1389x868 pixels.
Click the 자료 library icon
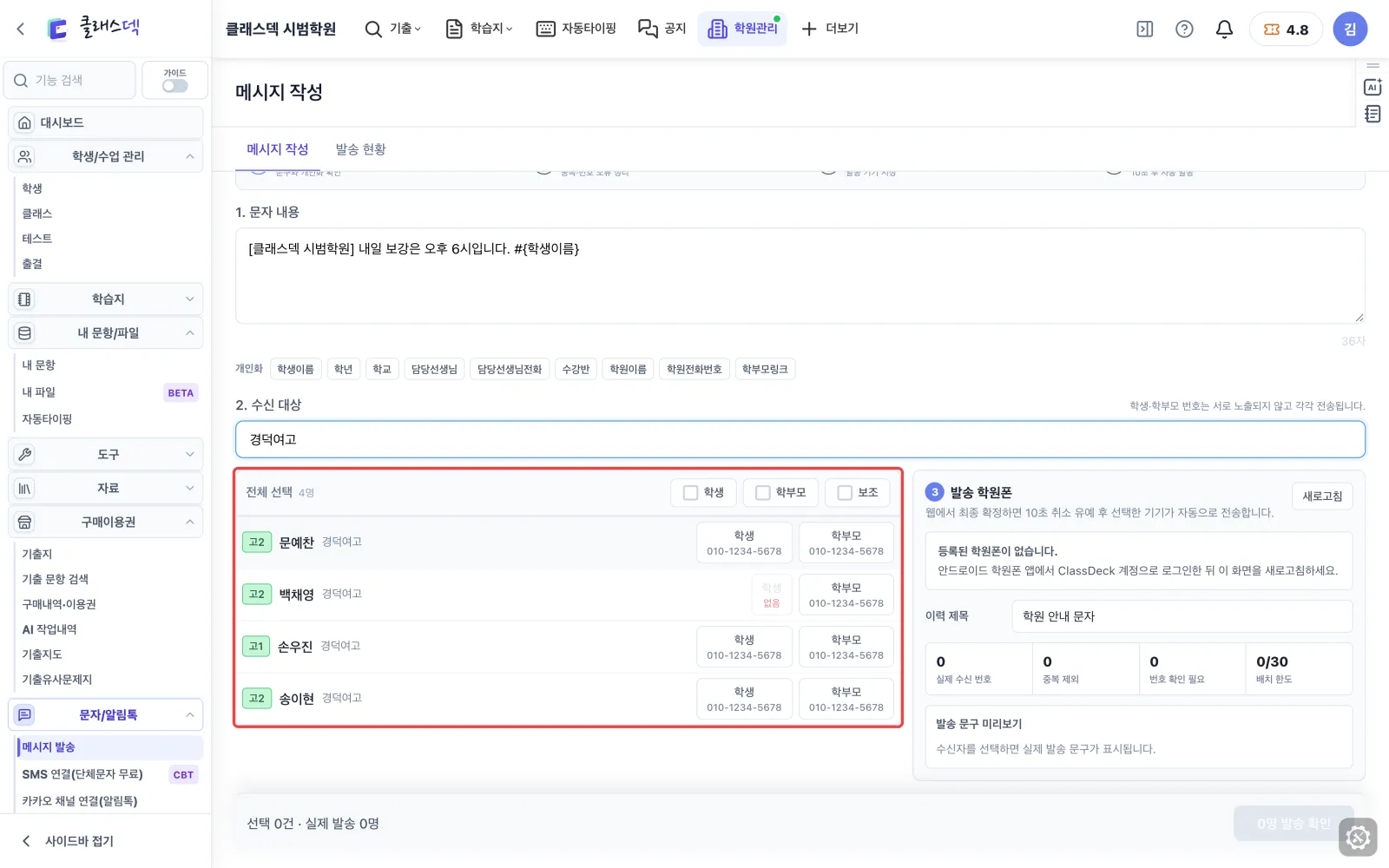tap(25, 488)
